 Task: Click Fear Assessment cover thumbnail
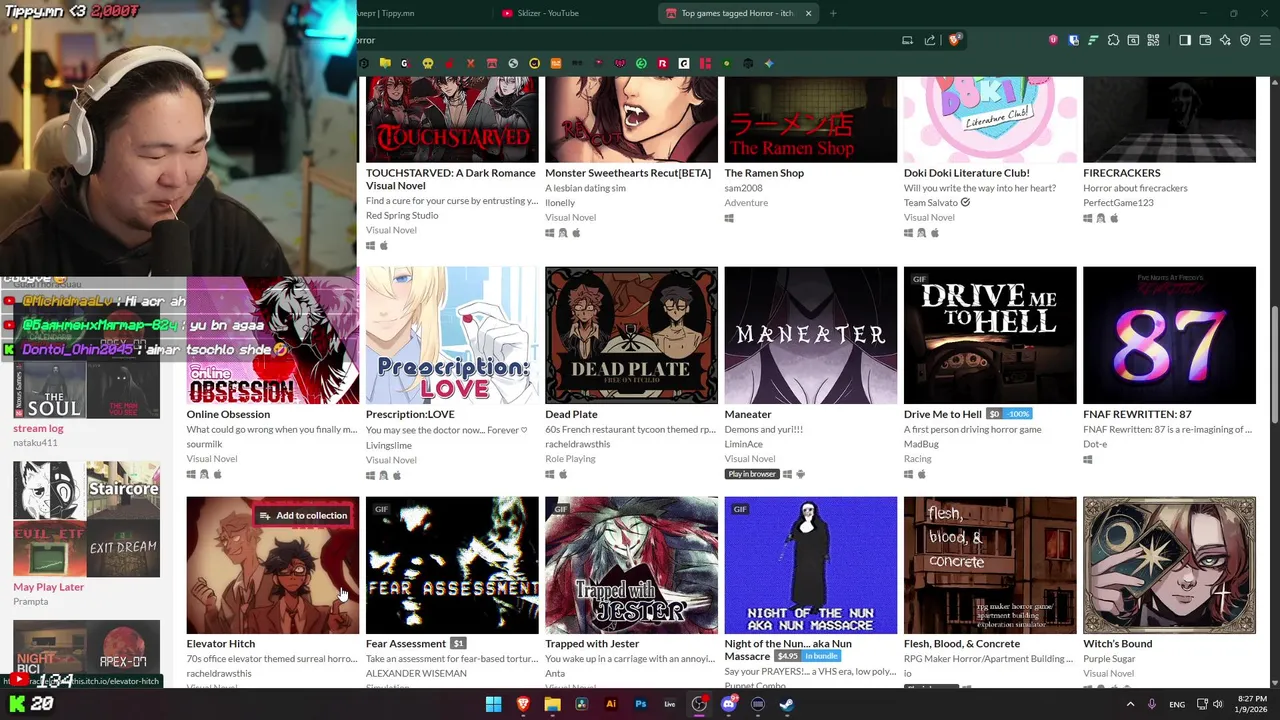tap(452, 565)
